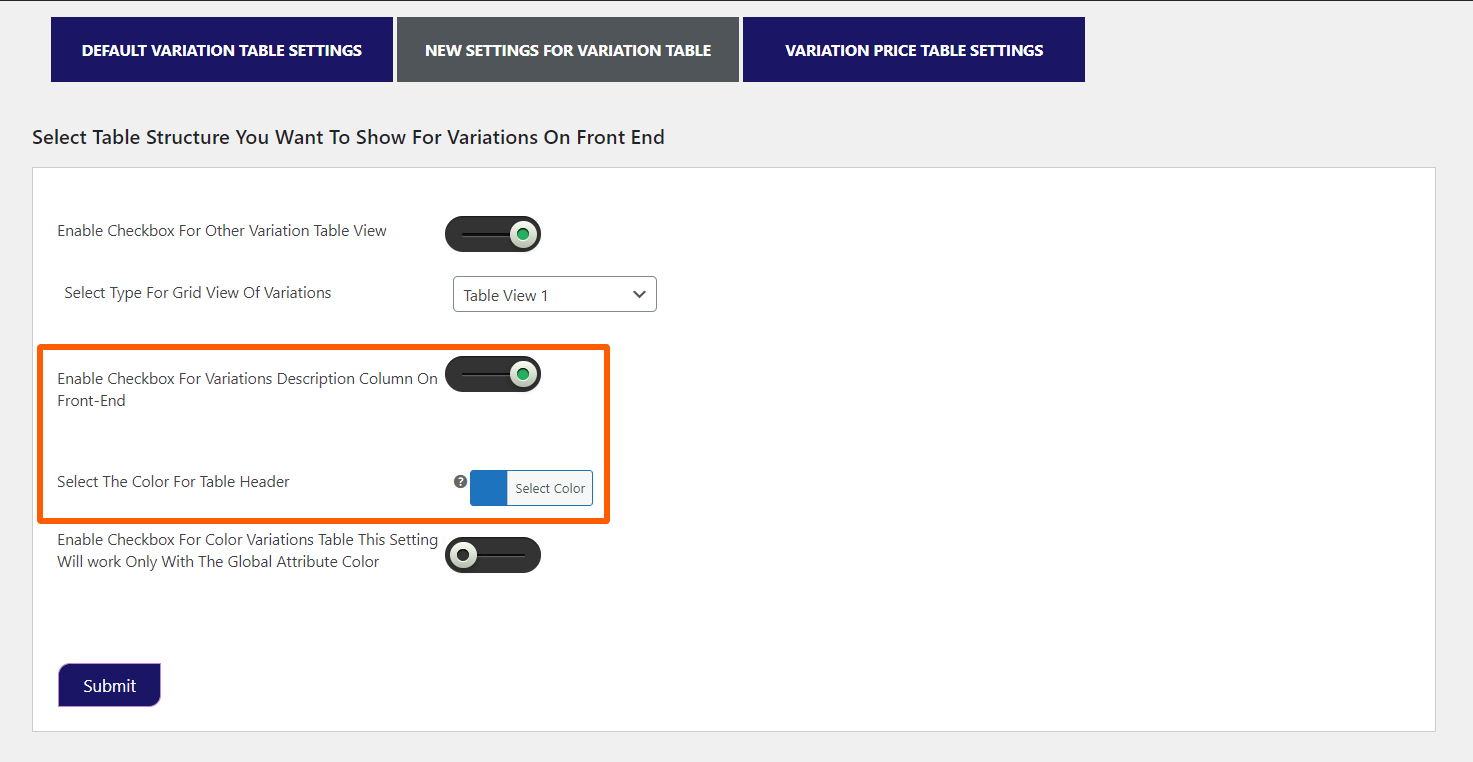Disable Variations Description Column toggle
1473x762 pixels.
493,375
